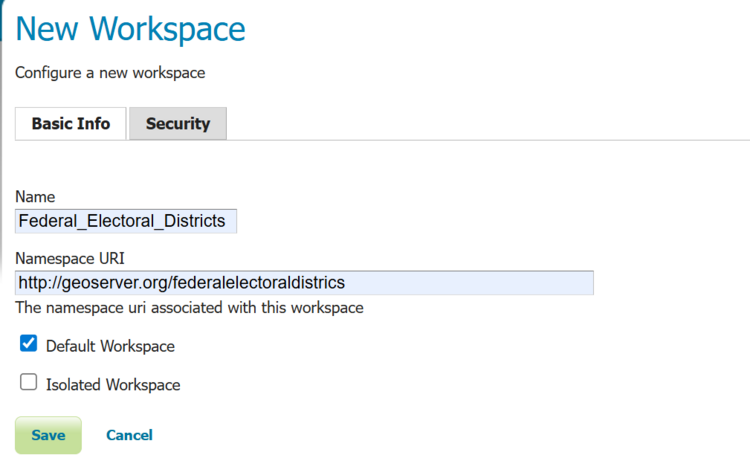Click the Default Workspace label text
Viewport: 750px width, 458px height.
[x=110, y=346]
